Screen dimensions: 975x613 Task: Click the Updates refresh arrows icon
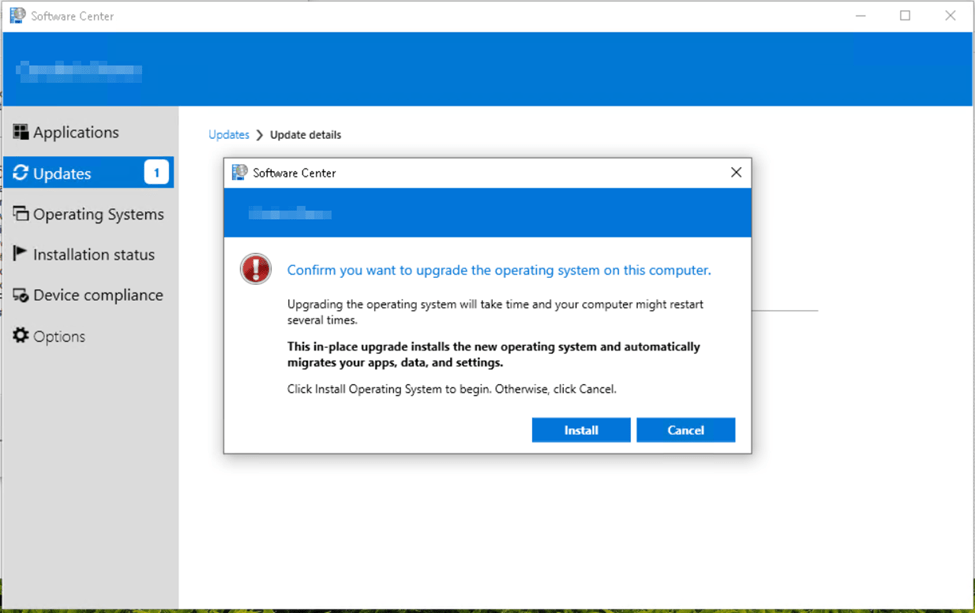point(20,173)
